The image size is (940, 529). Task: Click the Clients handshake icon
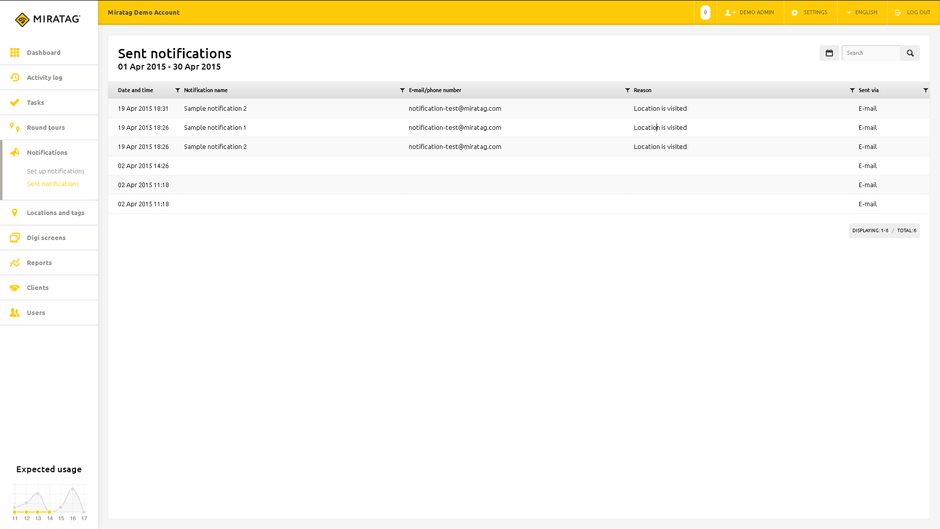[x=14, y=288]
